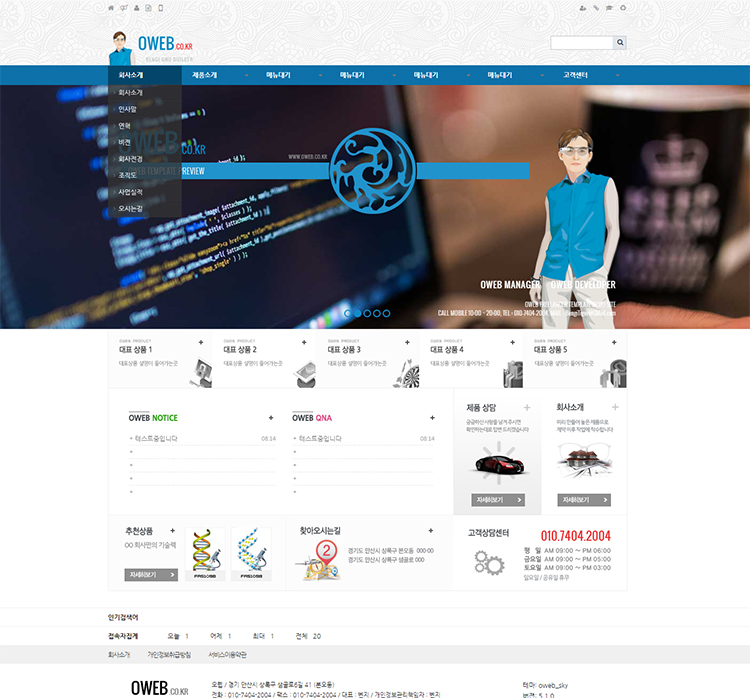Open the 회사소개 main nav tab
The width and height of the screenshot is (750, 698).
pyautogui.click(x=145, y=75)
